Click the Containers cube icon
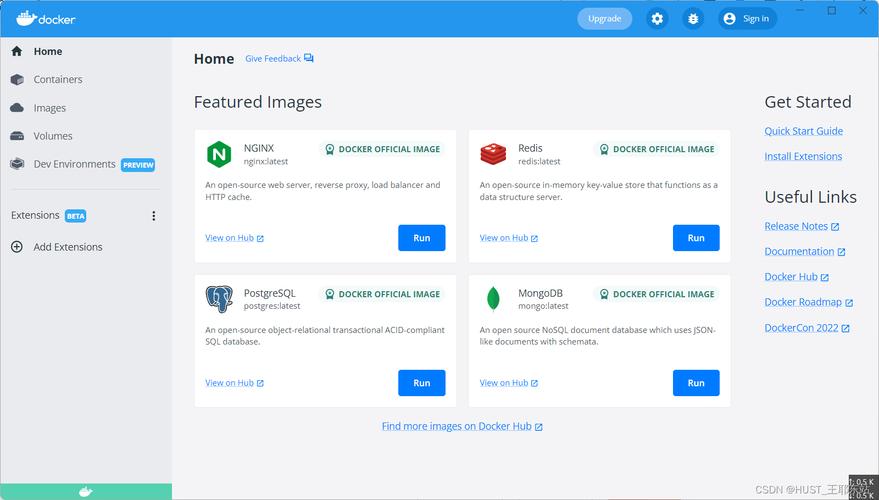 (x=17, y=80)
